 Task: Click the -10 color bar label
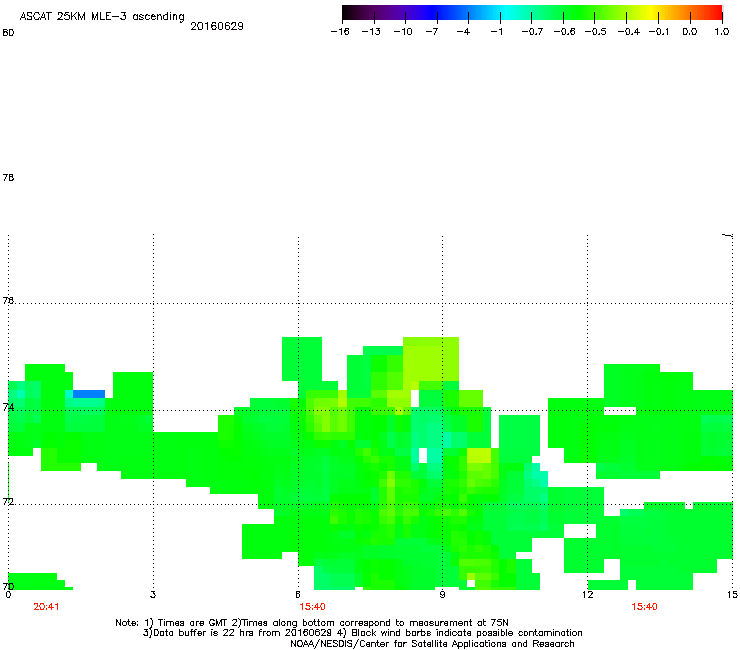(x=403, y=32)
